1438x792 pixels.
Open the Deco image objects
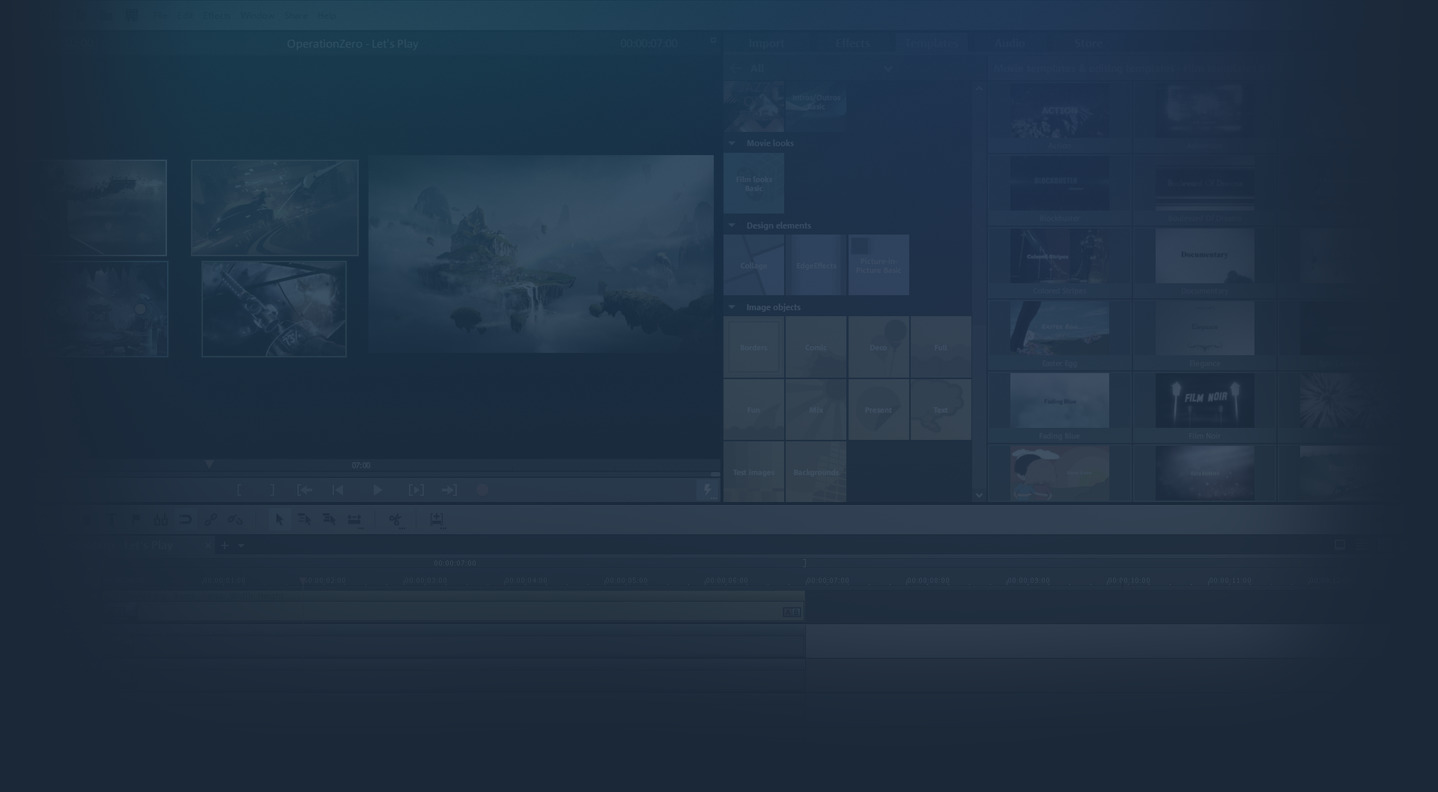pyautogui.click(x=879, y=347)
